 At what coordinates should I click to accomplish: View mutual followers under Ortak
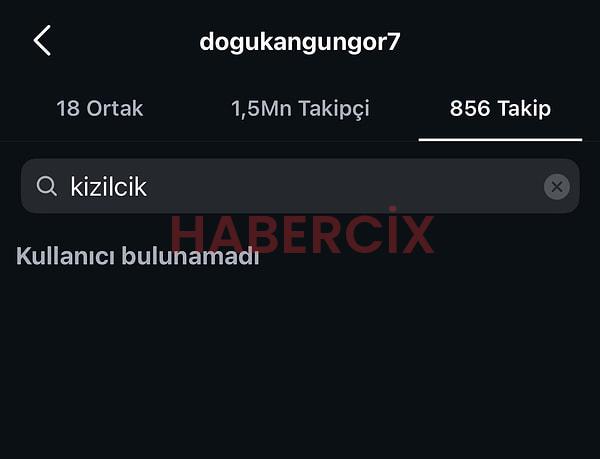(100, 108)
